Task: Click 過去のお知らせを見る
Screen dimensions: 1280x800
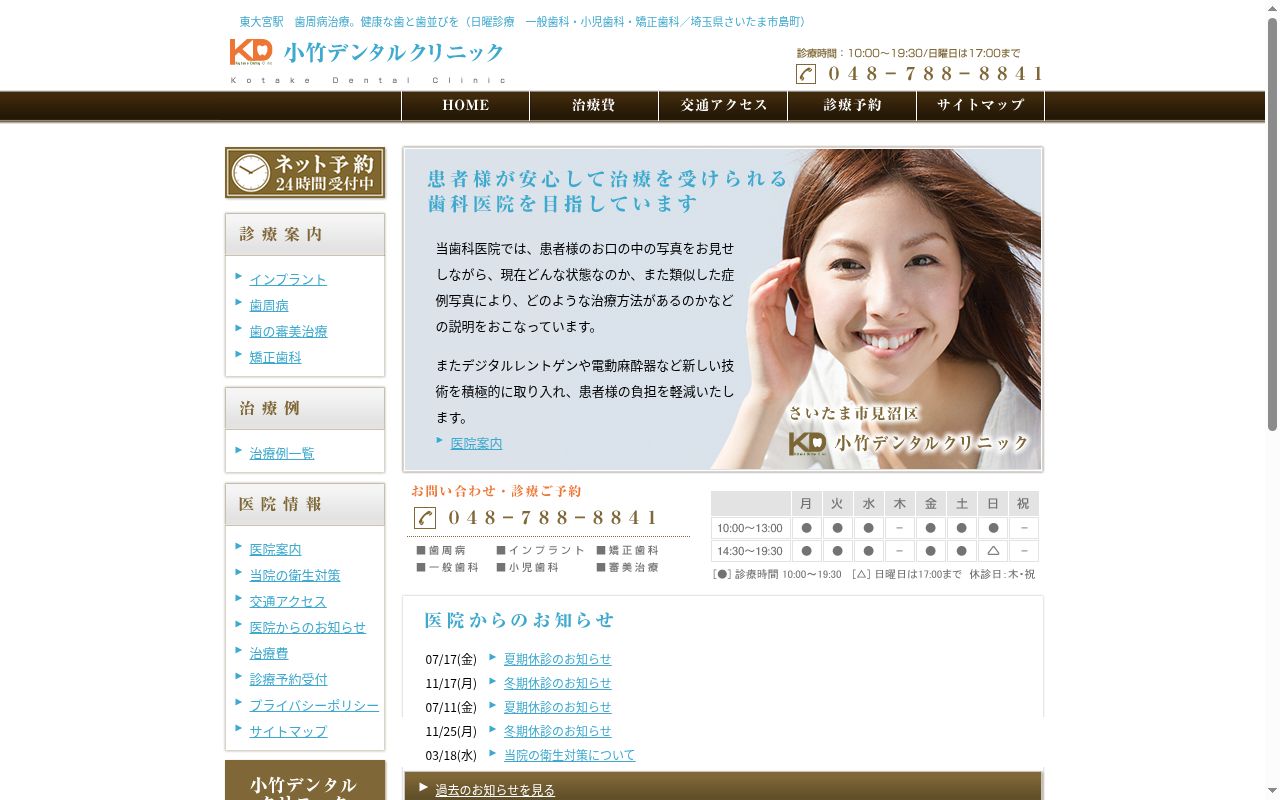Action: click(495, 790)
